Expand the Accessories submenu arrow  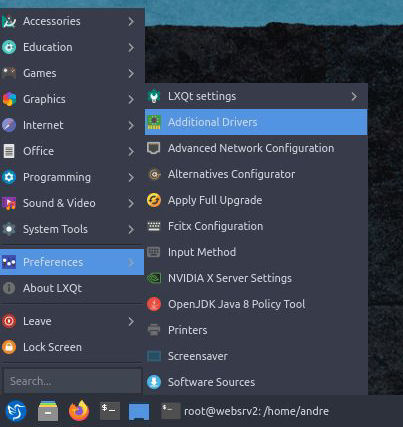[131, 22]
